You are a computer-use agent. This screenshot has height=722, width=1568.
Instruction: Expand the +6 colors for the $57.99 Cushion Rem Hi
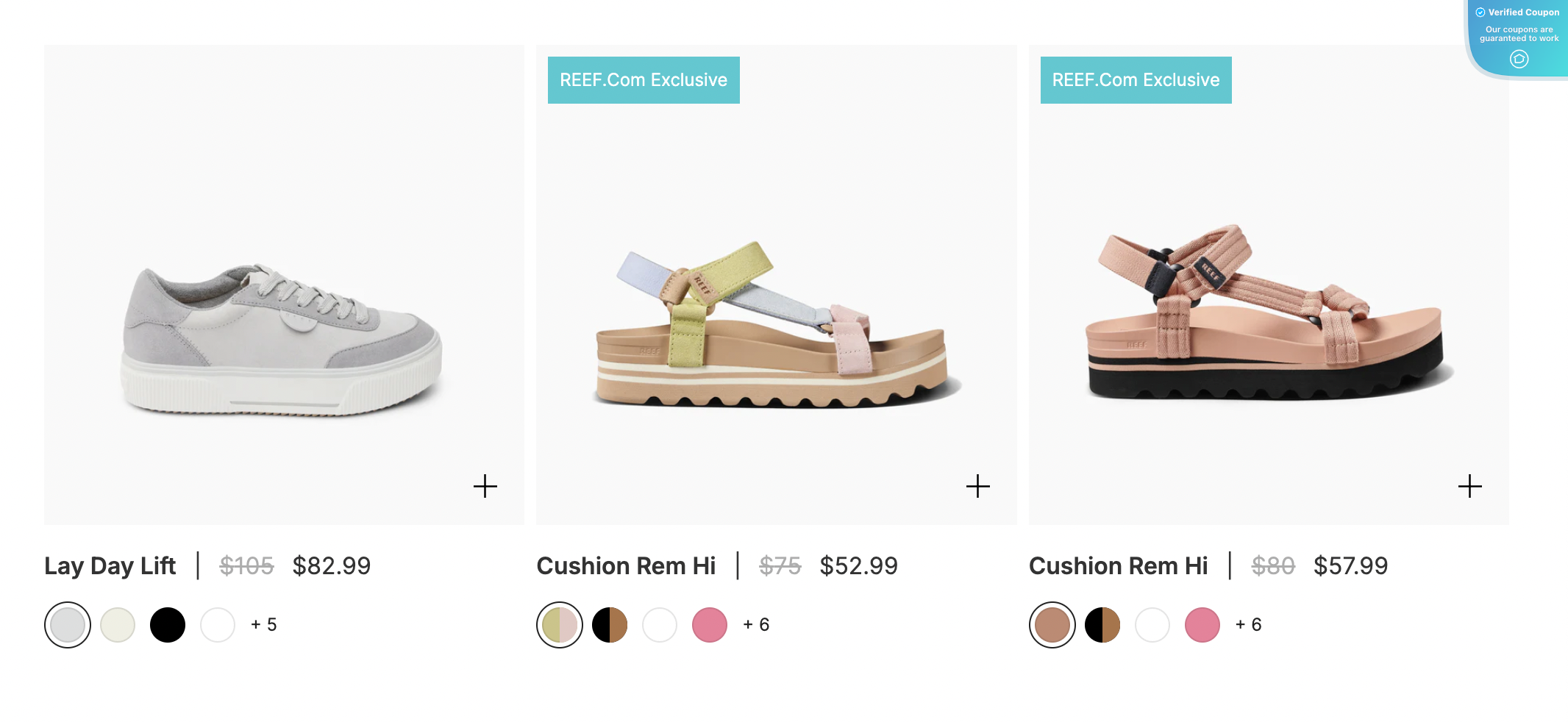[x=1248, y=624]
